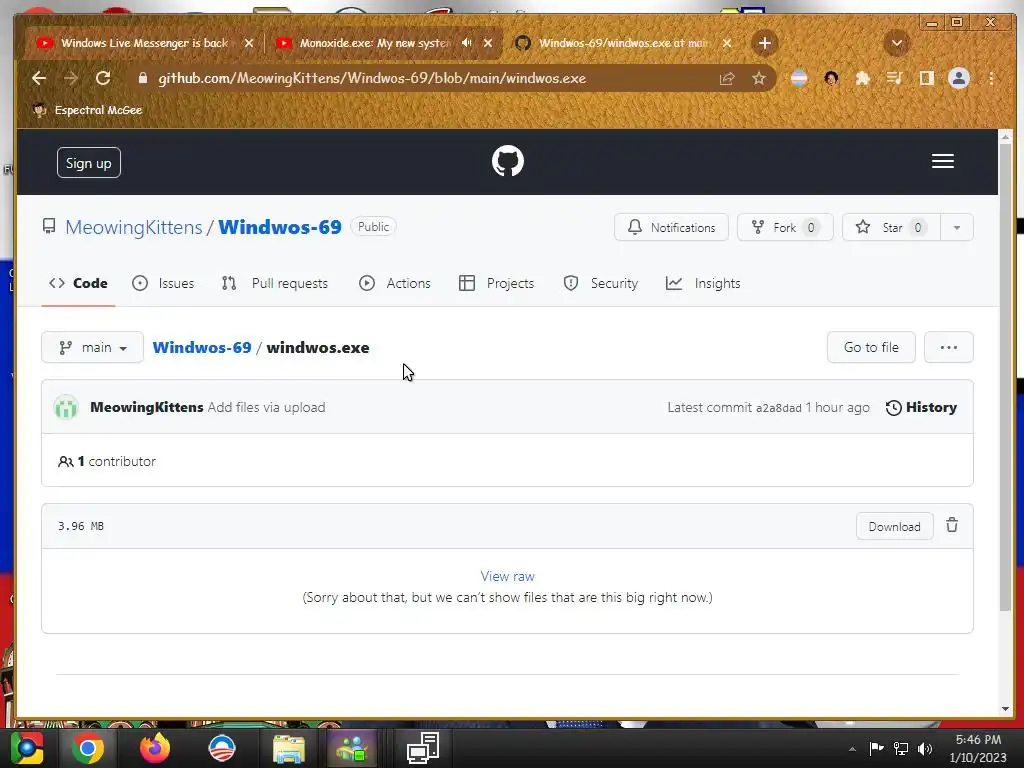This screenshot has height=768, width=1024.
Task: Switch to Pull requests tab
Action: [x=275, y=283]
